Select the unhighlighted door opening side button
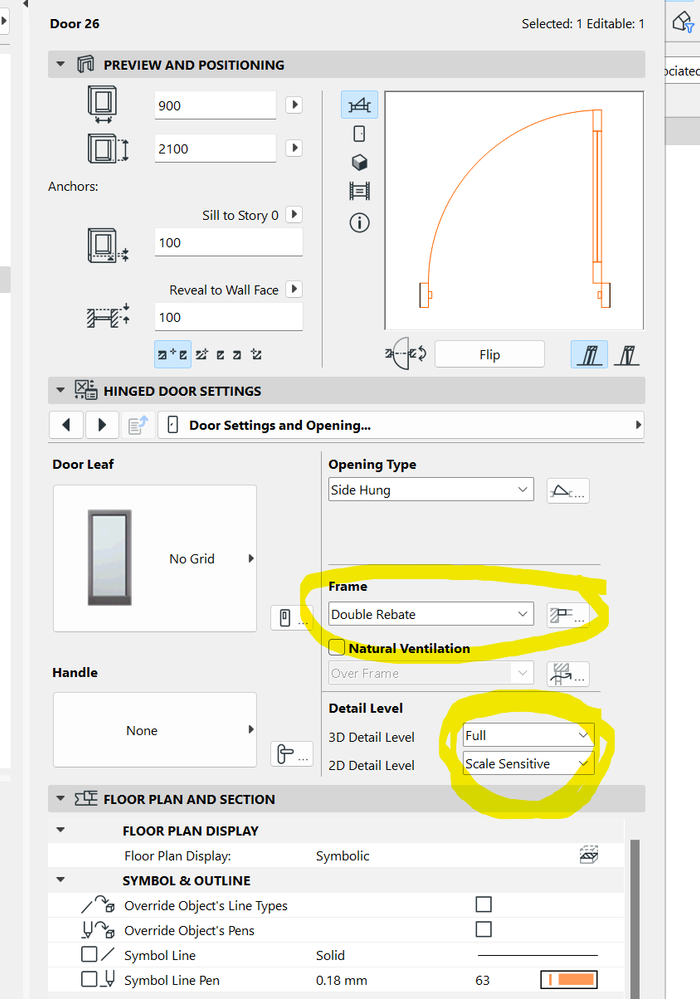The image size is (700, 999). 627,354
